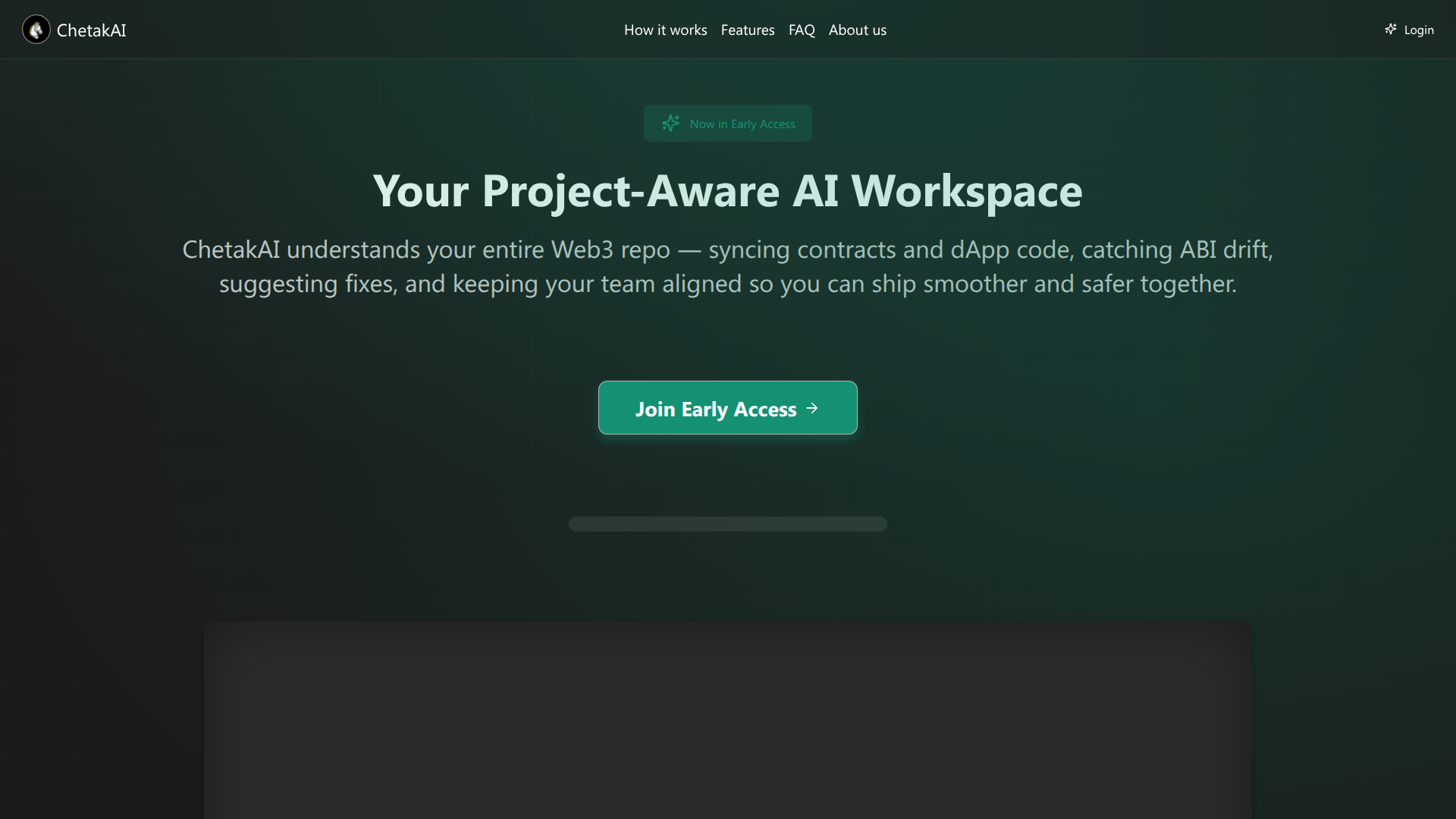This screenshot has height=819, width=1456.
Task: Click the dark preview panel at the bottom
Action: click(727, 720)
